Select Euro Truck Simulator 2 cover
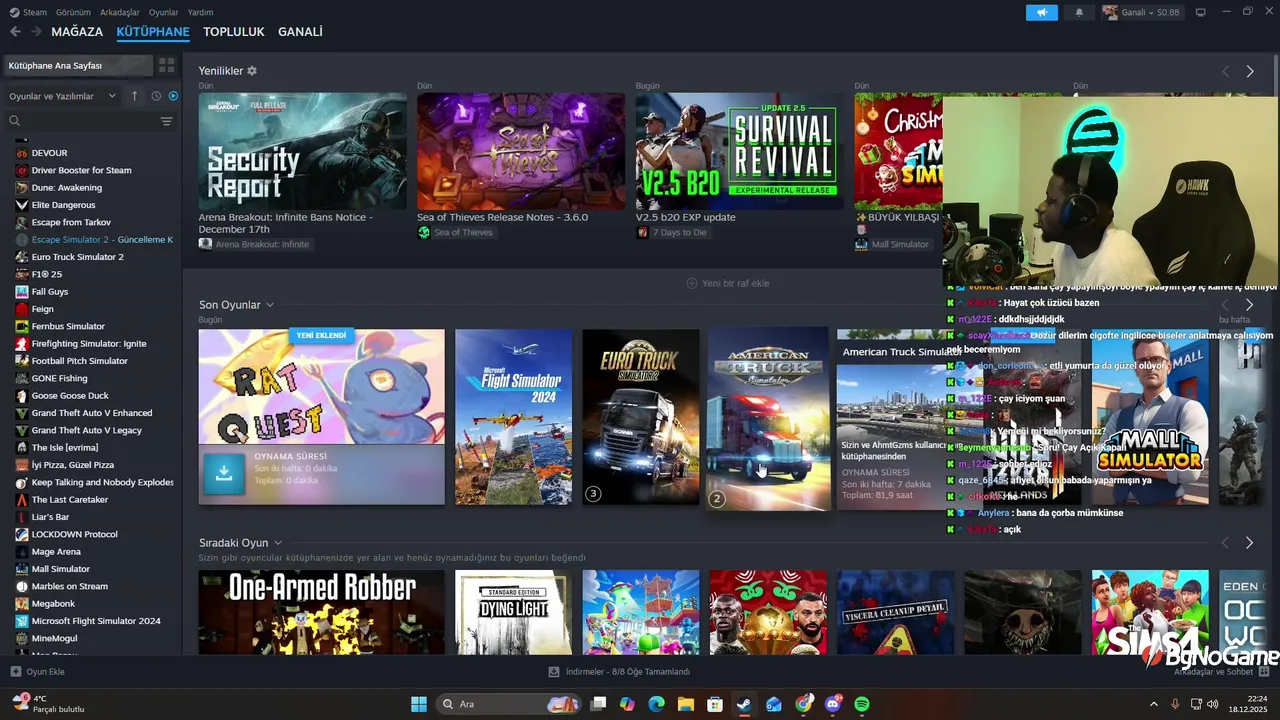 pyautogui.click(x=641, y=417)
